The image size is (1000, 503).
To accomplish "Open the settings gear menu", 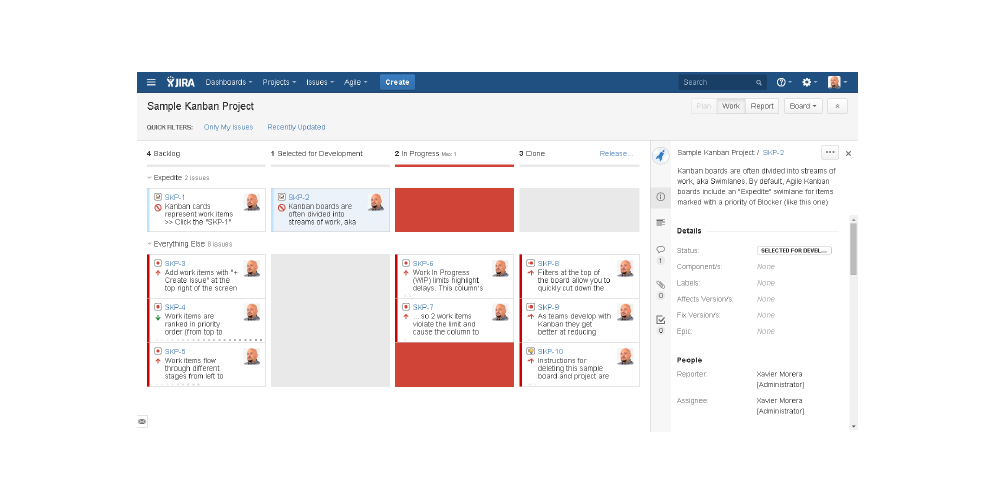I will click(x=809, y=82).
